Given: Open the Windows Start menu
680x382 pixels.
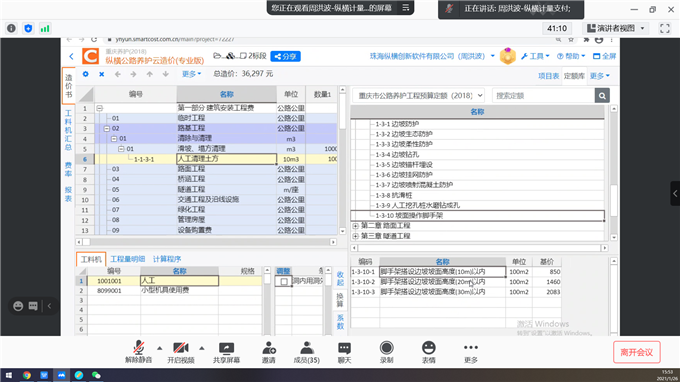Looking at the screenshot, I should pyautogui.click(x=9, y=375).
